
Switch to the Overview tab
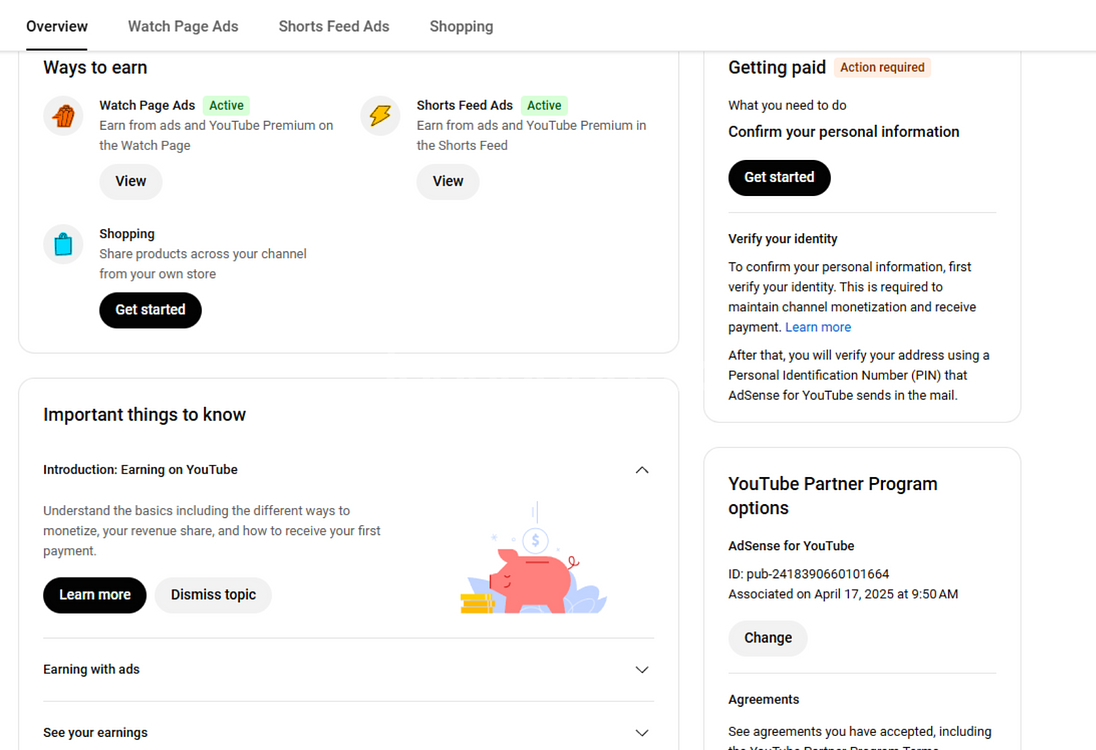pos(57,27)
